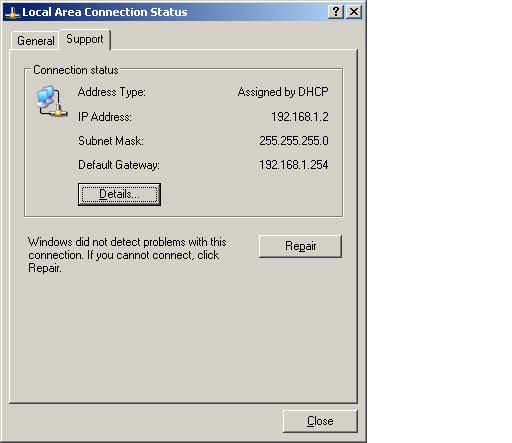Click the Connection status group heading
This screenshot has height=443, width=512.
tap(76, 70)
